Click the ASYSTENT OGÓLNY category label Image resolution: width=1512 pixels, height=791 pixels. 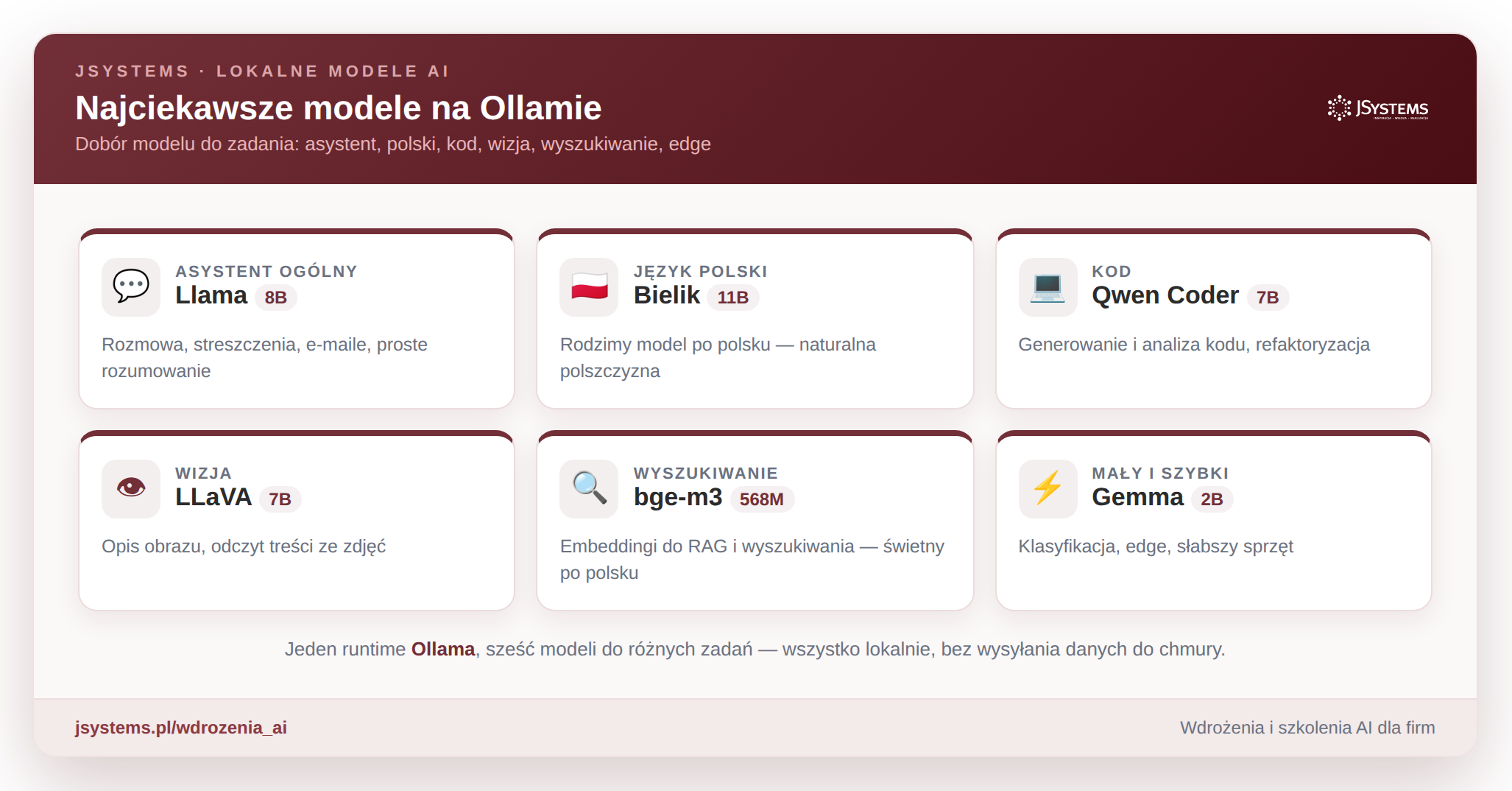pos(266,271)
